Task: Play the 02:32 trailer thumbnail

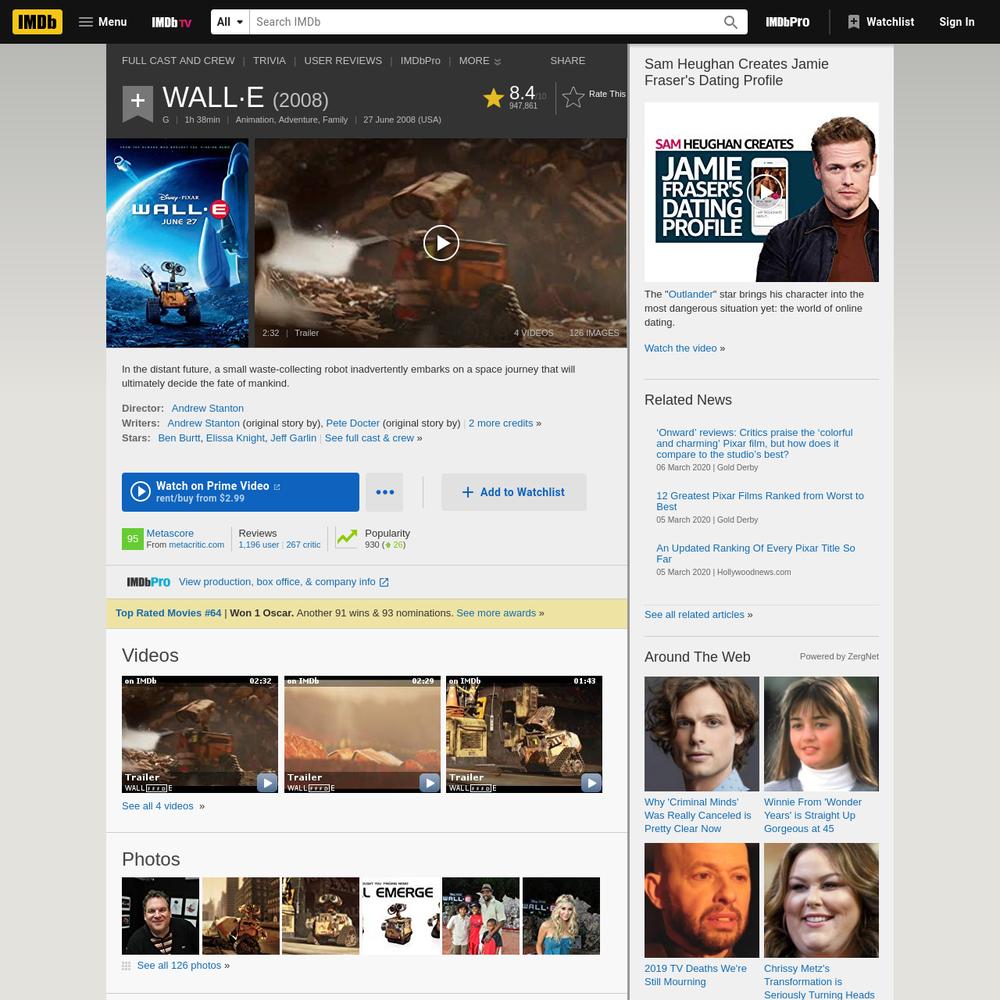Action: [200, 734]
